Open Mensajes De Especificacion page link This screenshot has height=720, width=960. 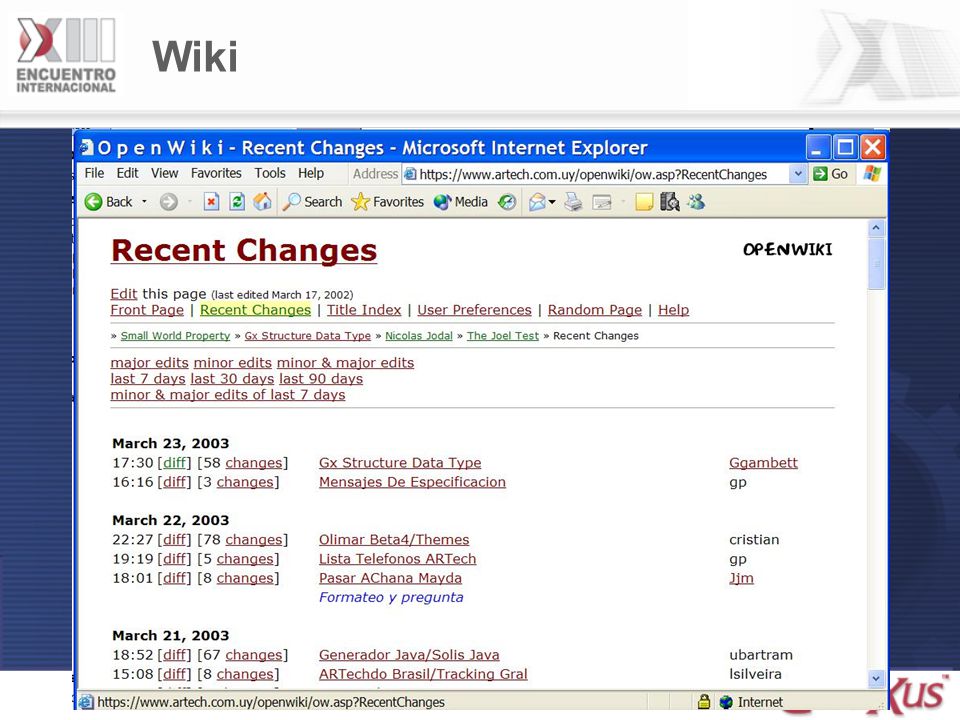click(x=412, y=482)
